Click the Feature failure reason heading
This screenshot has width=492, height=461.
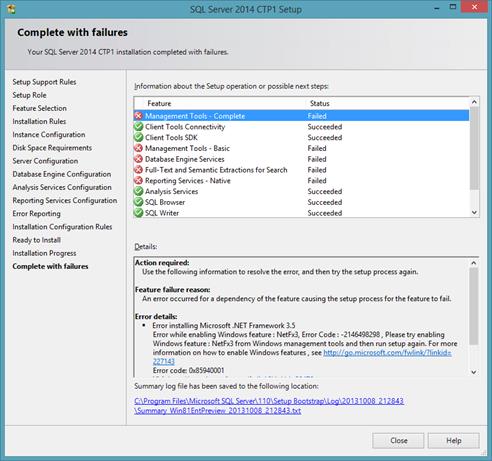coord(172,289)
